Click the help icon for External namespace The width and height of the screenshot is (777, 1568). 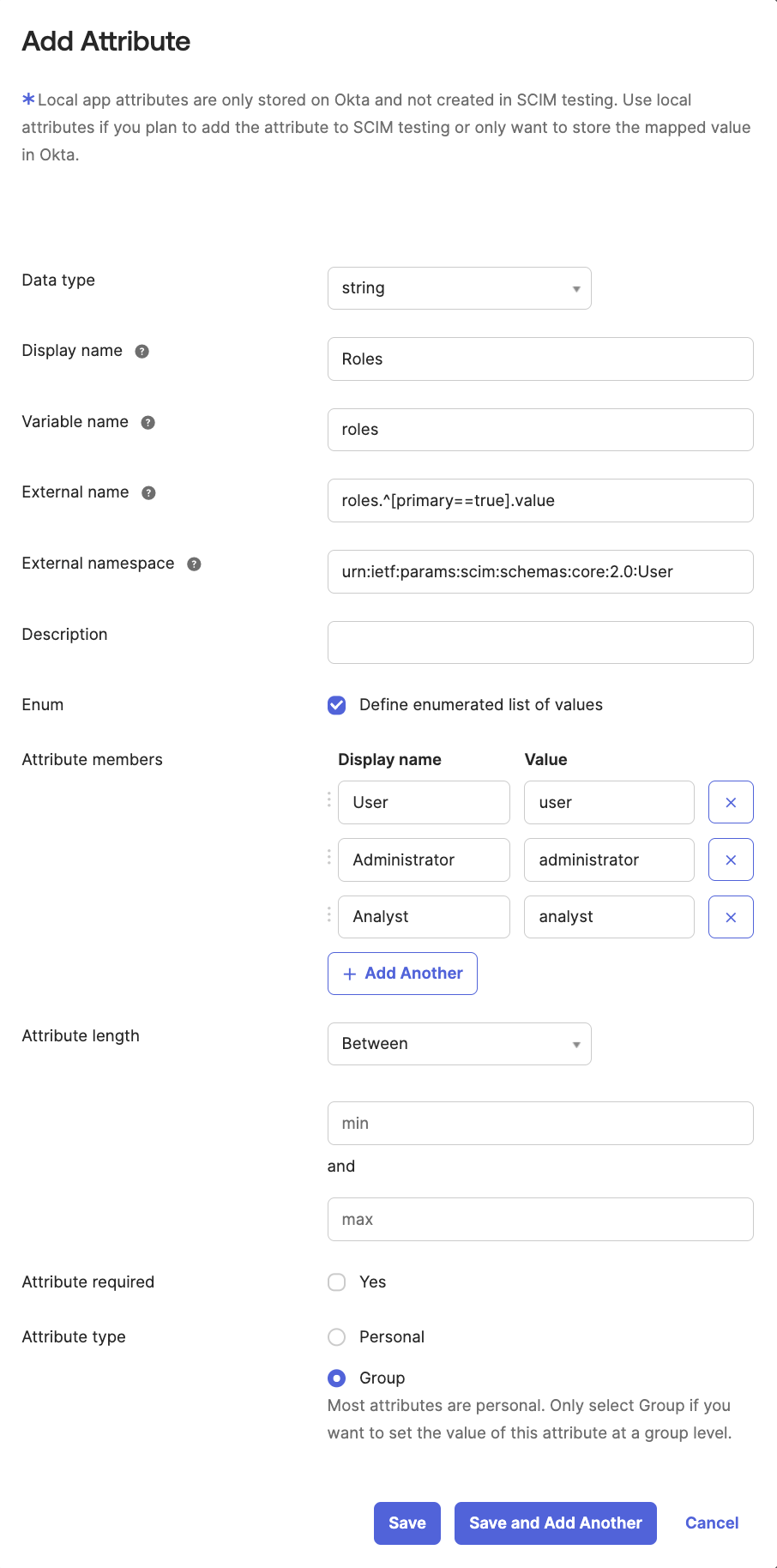point(194,564)
